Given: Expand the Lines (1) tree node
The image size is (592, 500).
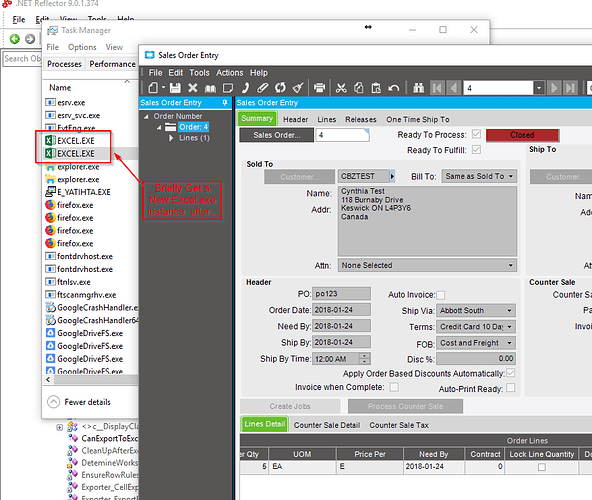Looking at the screenshot, I should point(171,138).
